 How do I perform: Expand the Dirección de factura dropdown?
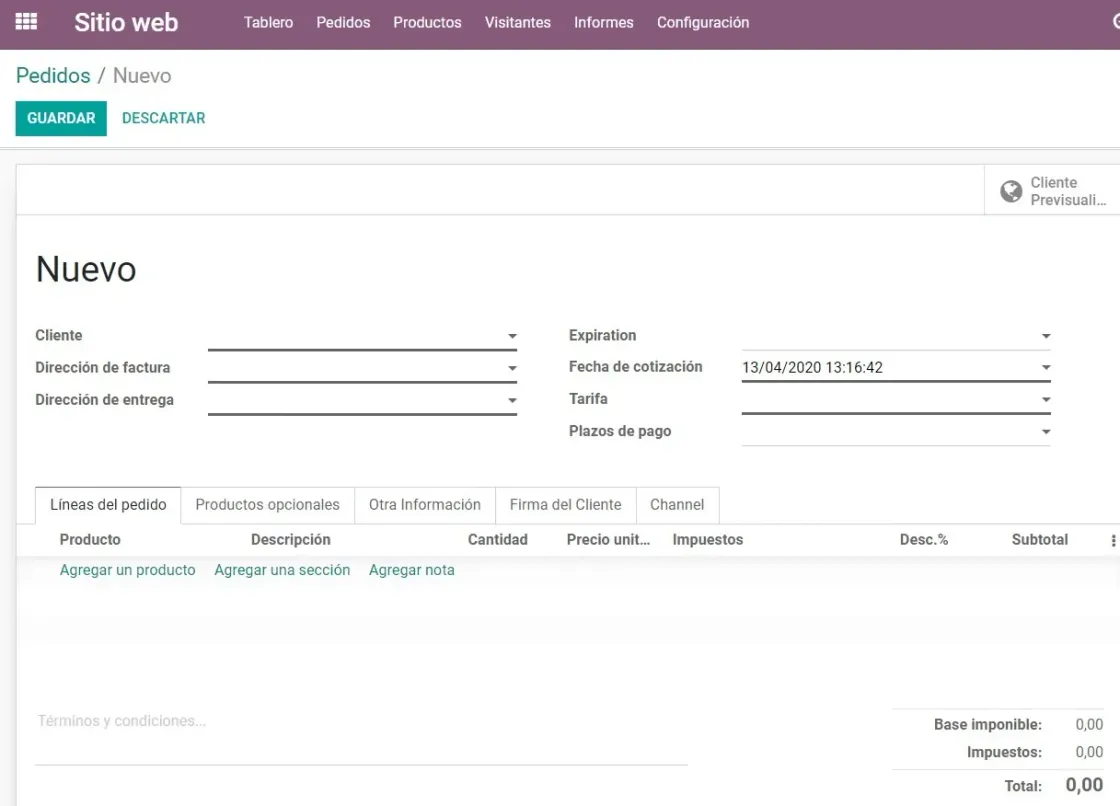pyautogui.click(x=512, y=368)
